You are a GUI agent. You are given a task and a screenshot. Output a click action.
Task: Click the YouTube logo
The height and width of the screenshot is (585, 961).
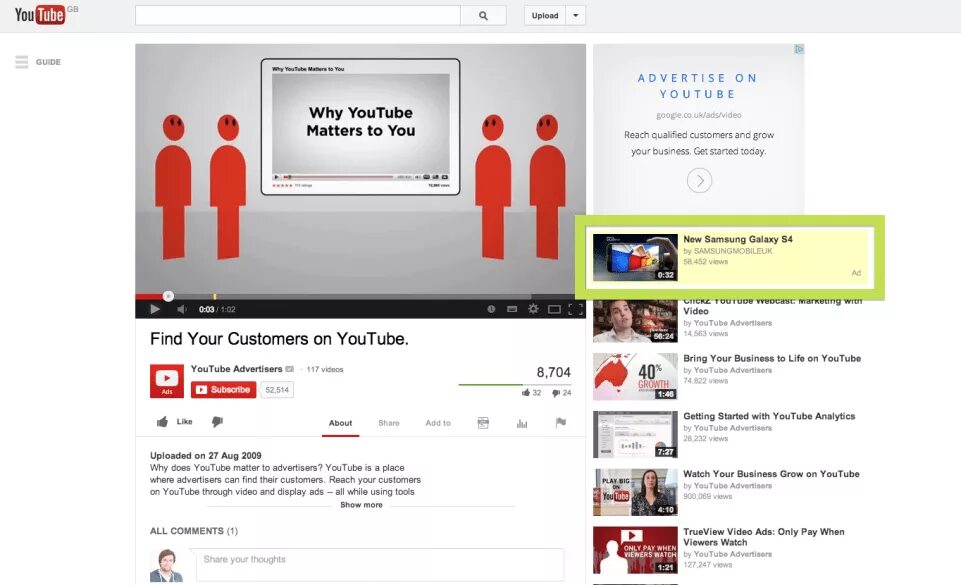pyautogui.click(x=40, y=14)
